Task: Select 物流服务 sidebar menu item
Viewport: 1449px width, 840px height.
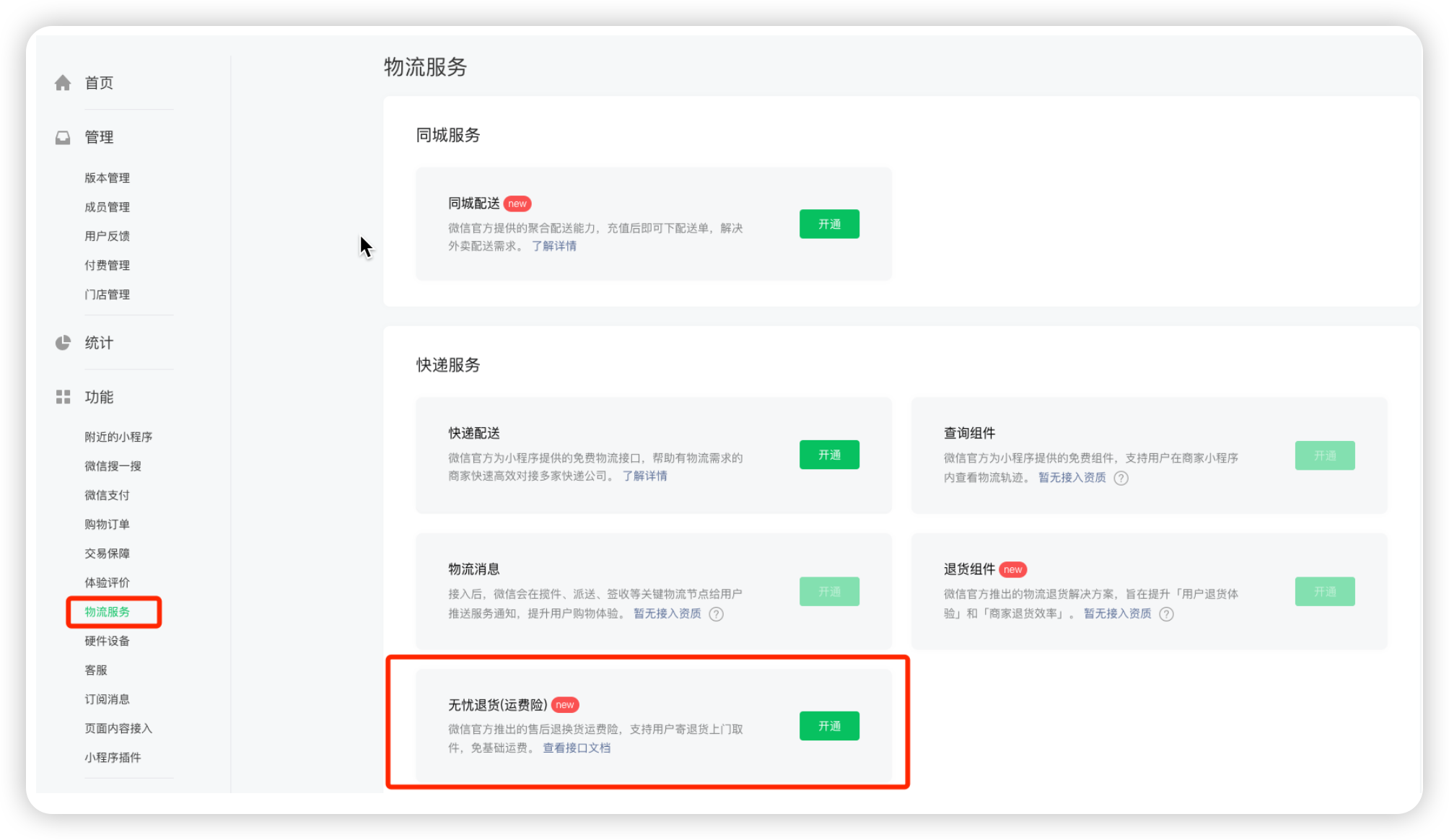Action: point(107,612)
